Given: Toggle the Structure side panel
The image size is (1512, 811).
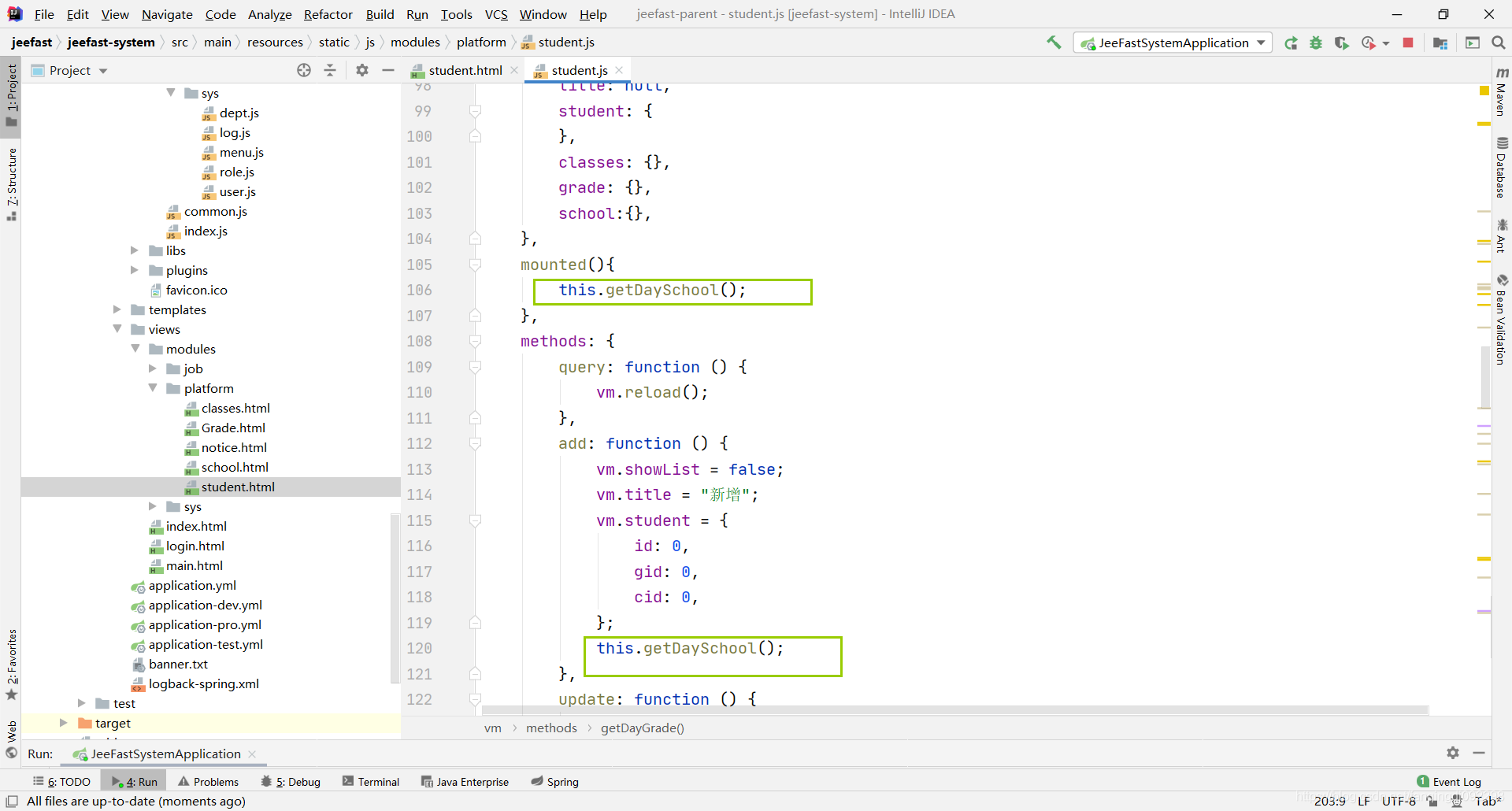Looking at the screenshot, I should pyautogui.click(x=12, y=183).
